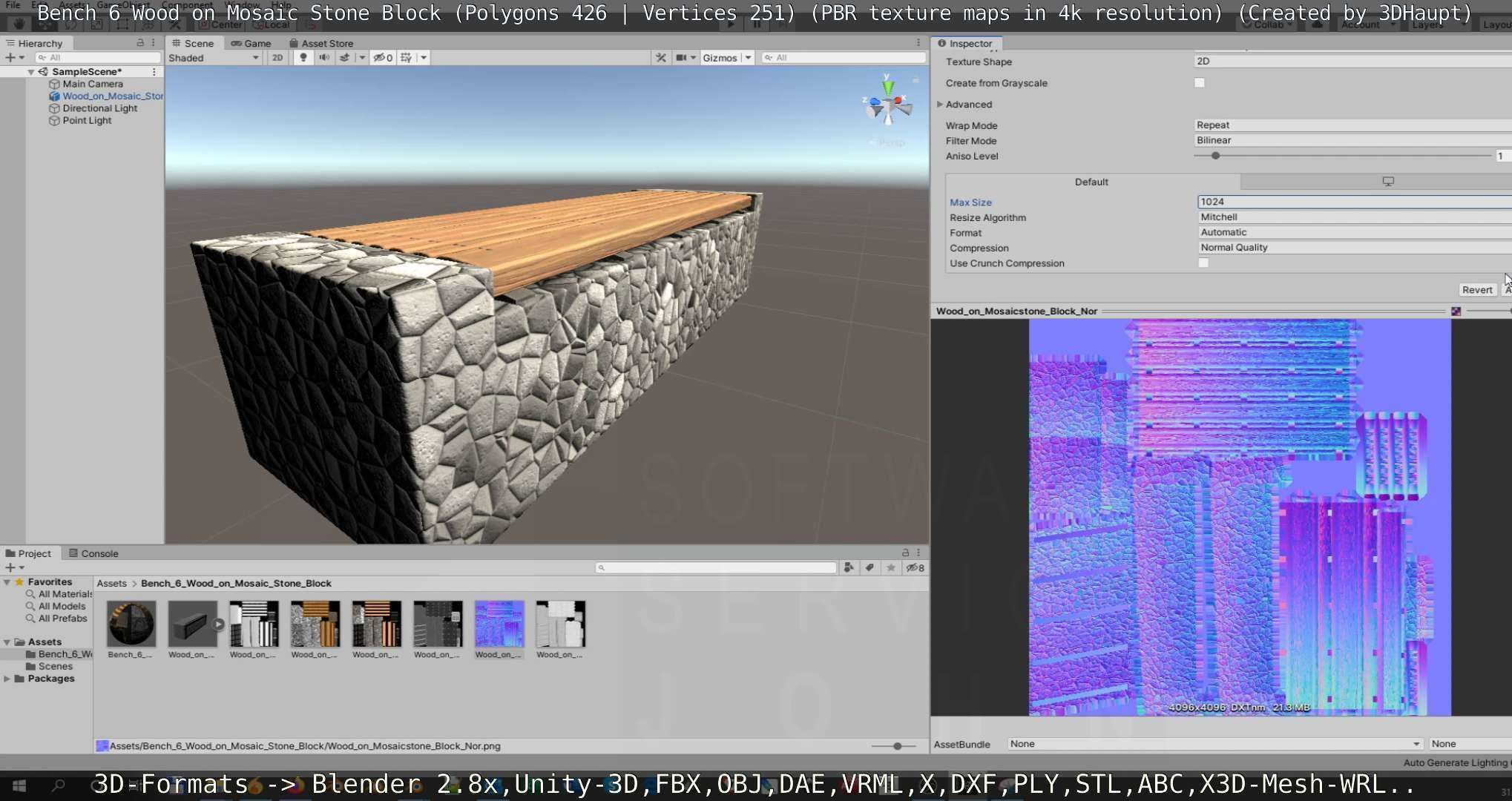Viewport: 1512px width, 801px height.
Task: Click the play arrow on the Wood_on model thumbnail
Action: tap(218, 624)
